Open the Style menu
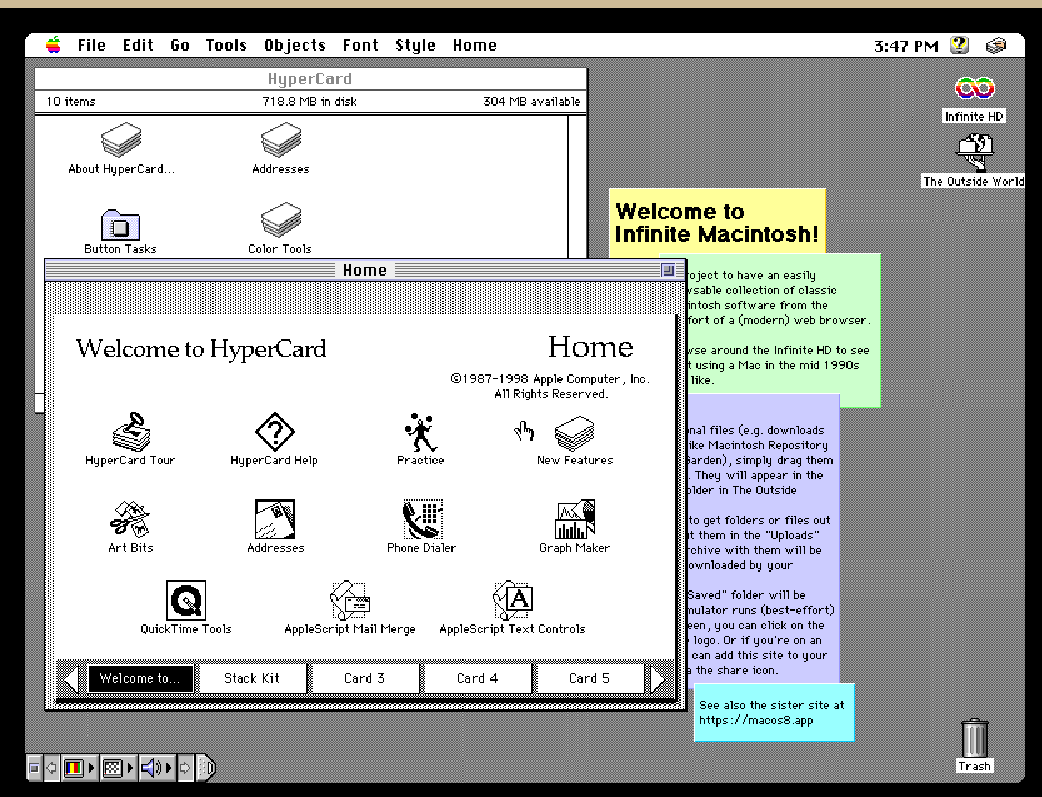1042x797 pixels. coord(415,45)
